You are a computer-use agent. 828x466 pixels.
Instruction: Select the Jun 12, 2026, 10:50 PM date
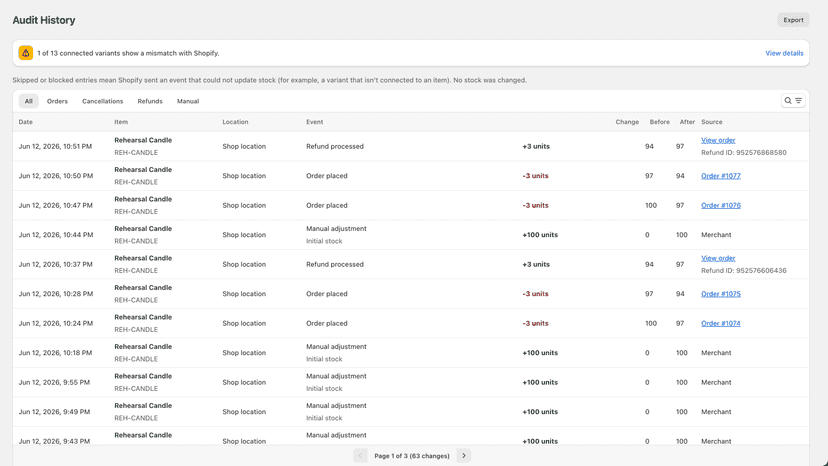click(55, 176)
